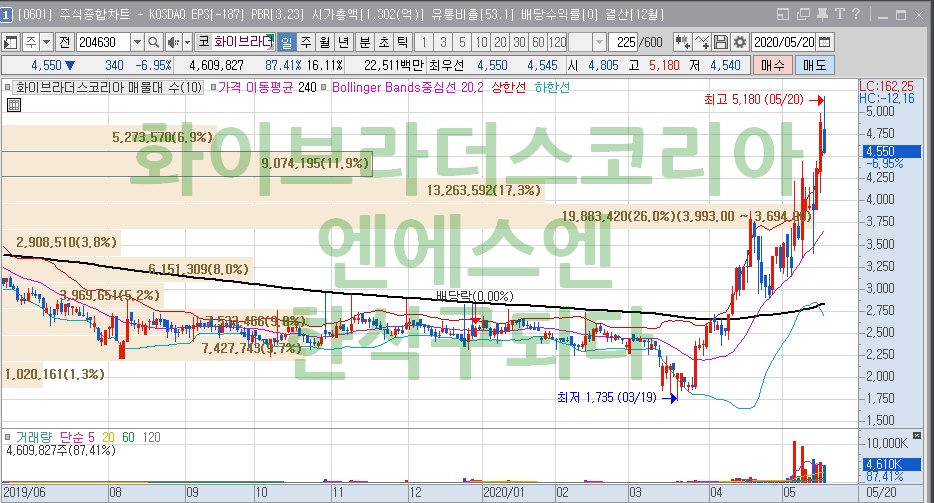Expand the speaker options dropdown arrow
The height and width of the screenshot is (503, 934).
[x=187, y=42]
